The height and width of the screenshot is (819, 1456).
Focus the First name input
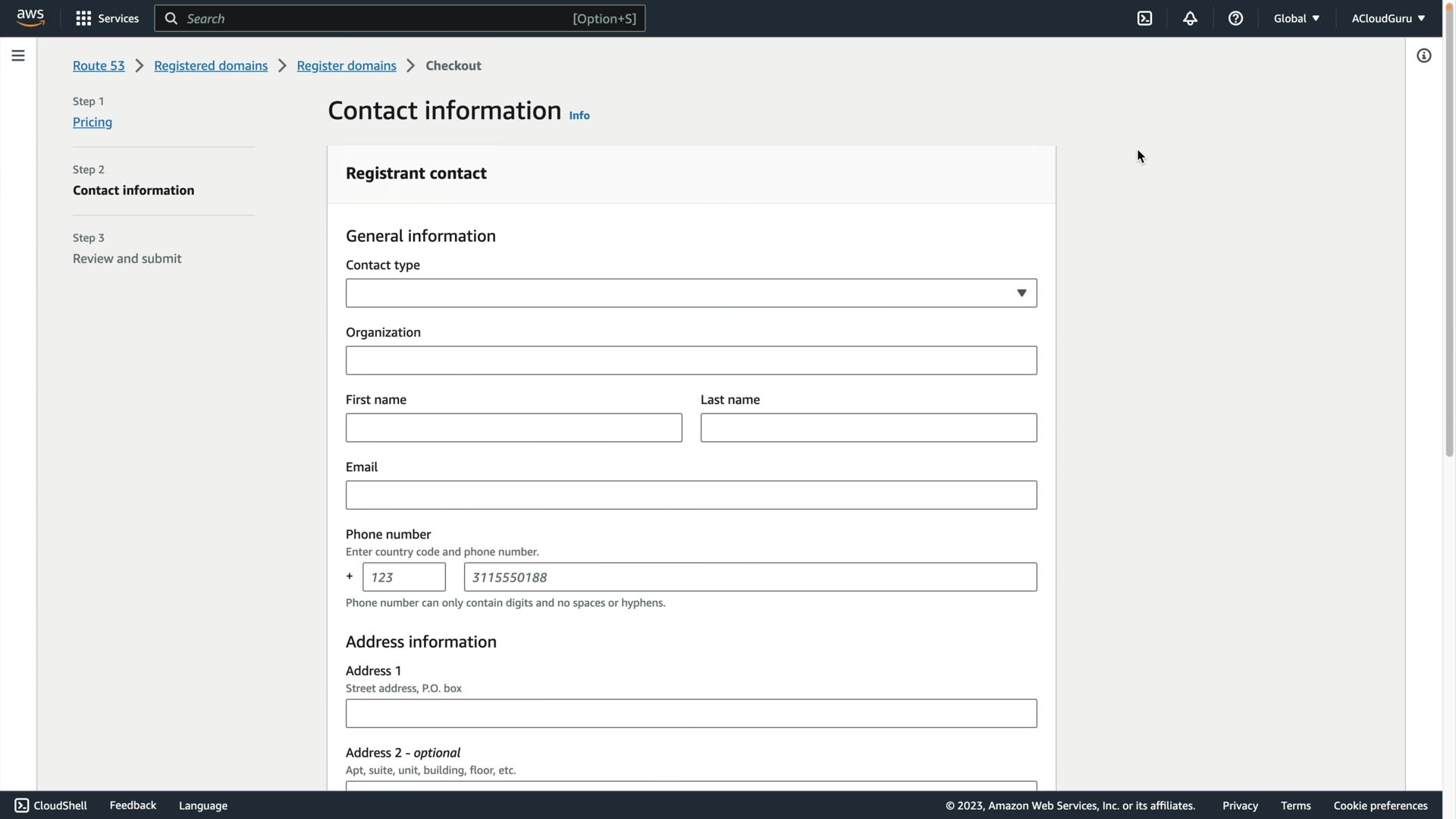[x=513, y=428]
